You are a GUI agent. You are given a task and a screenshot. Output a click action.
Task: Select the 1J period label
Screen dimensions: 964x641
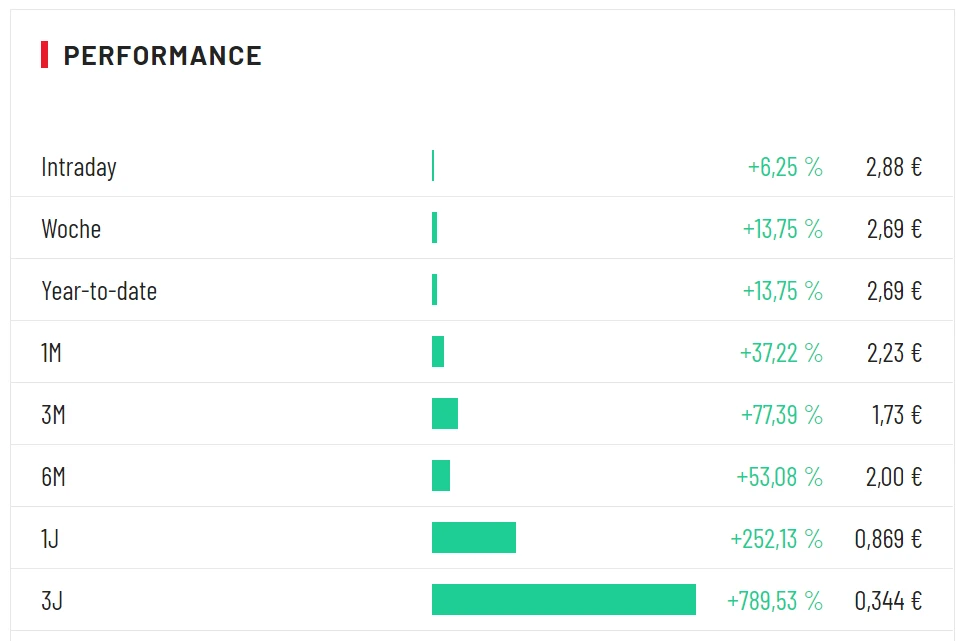50,539
